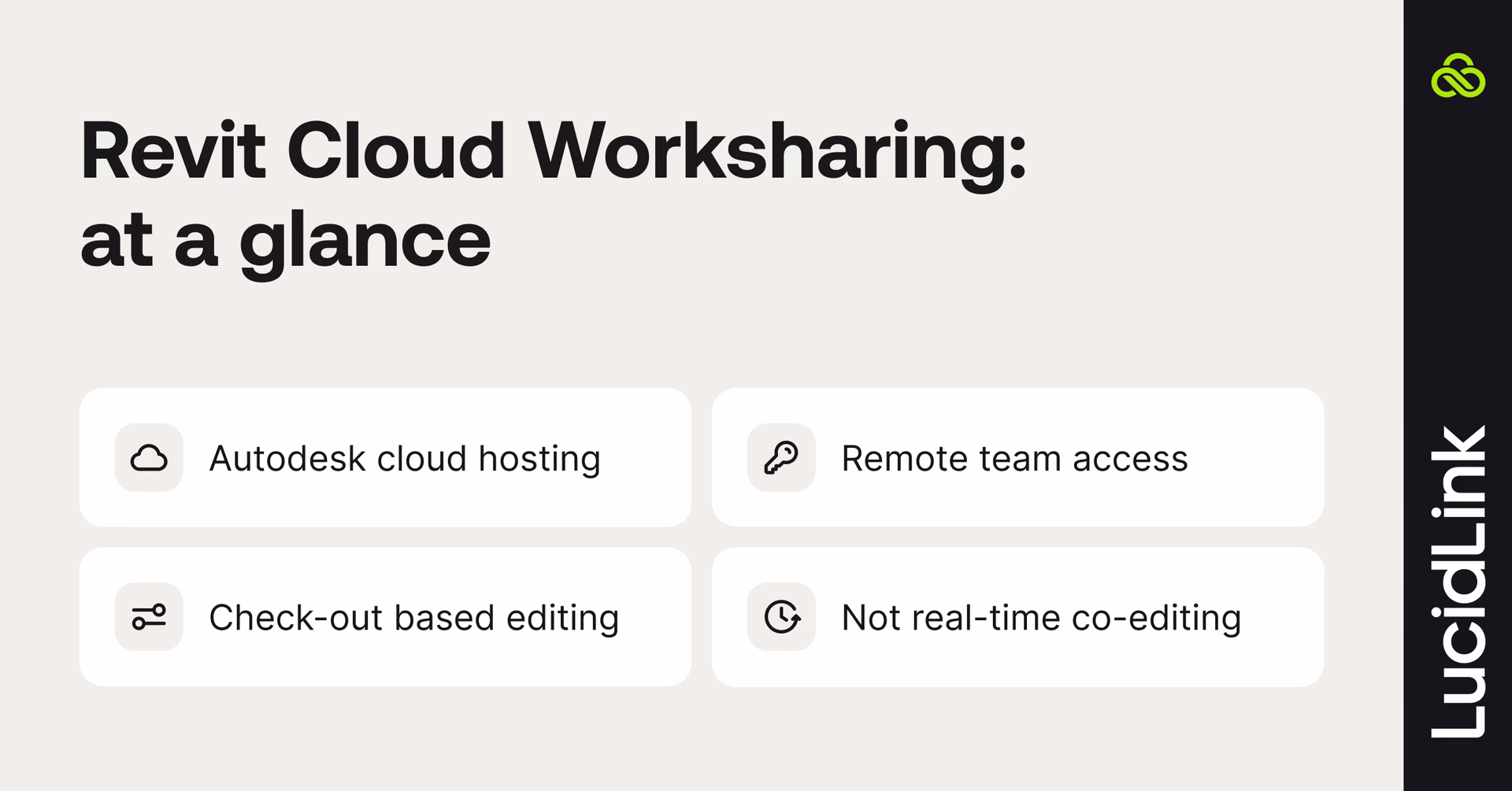The height and width of the screenshot is (791, 1512).
Task: Select the 'Remote team access' text
Action: [x=1014, y=459]
